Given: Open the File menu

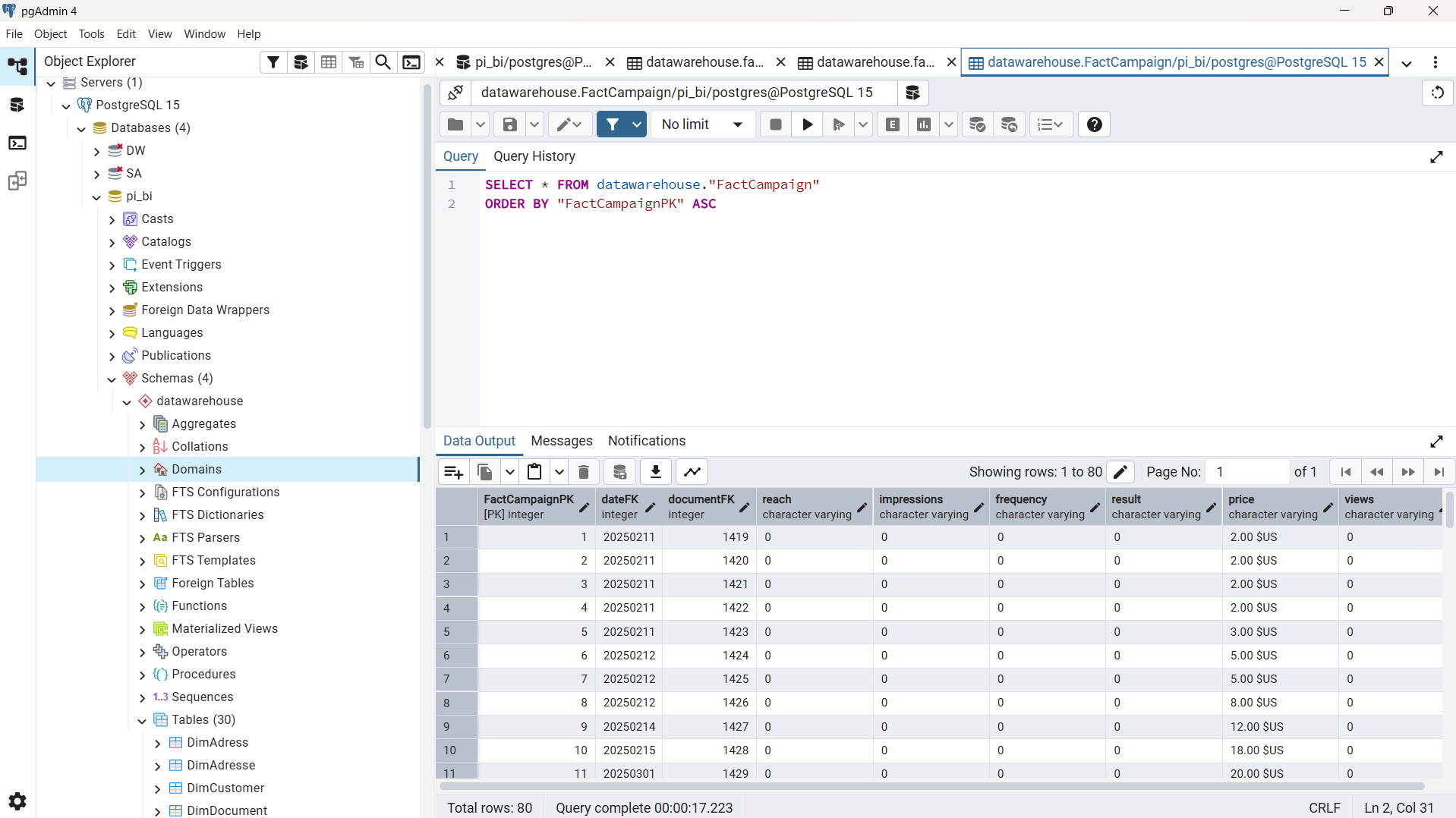Looking at the screenshot, I should 14,34.
